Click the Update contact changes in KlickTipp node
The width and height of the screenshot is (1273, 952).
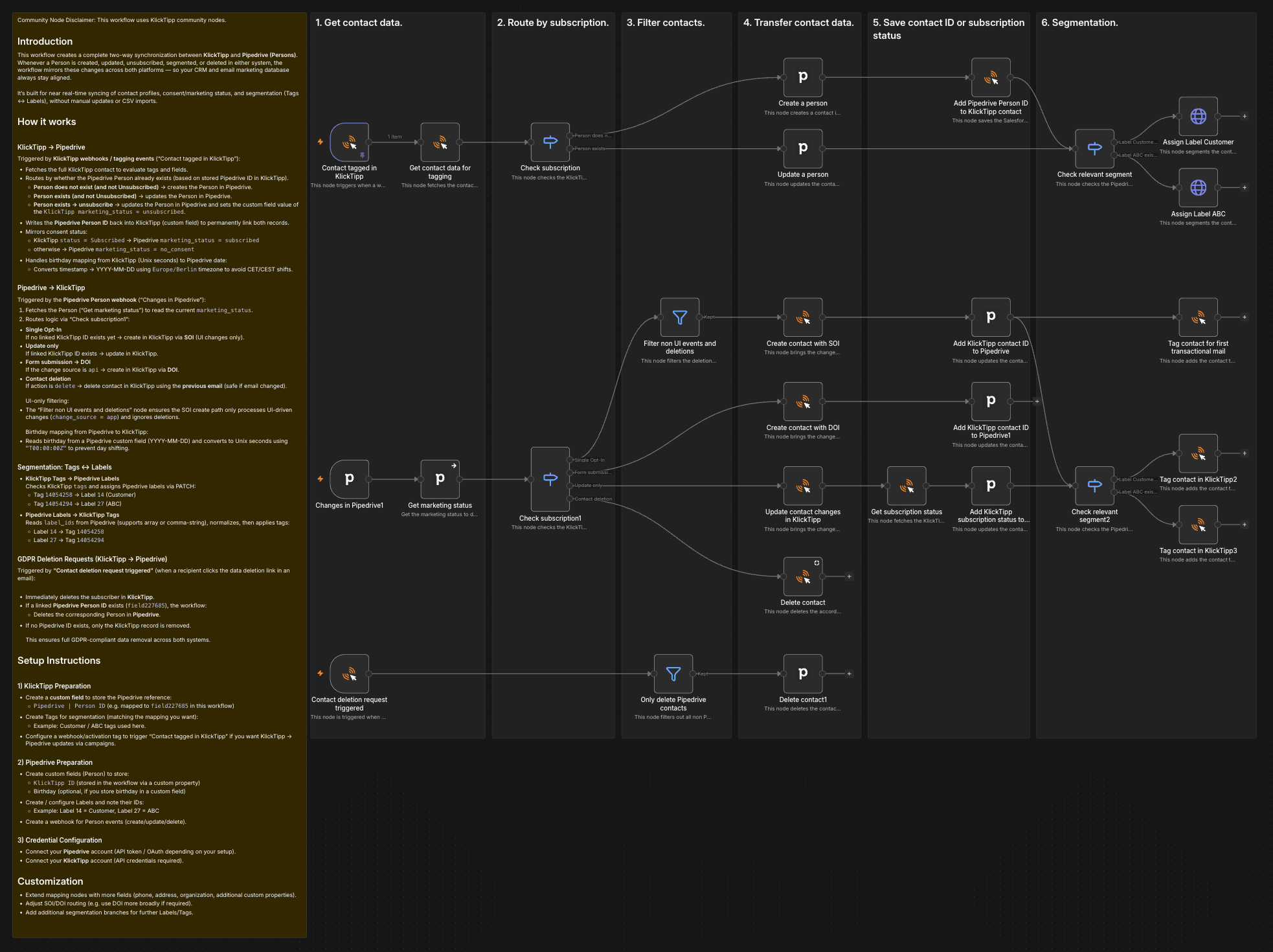tap(803, 486)
